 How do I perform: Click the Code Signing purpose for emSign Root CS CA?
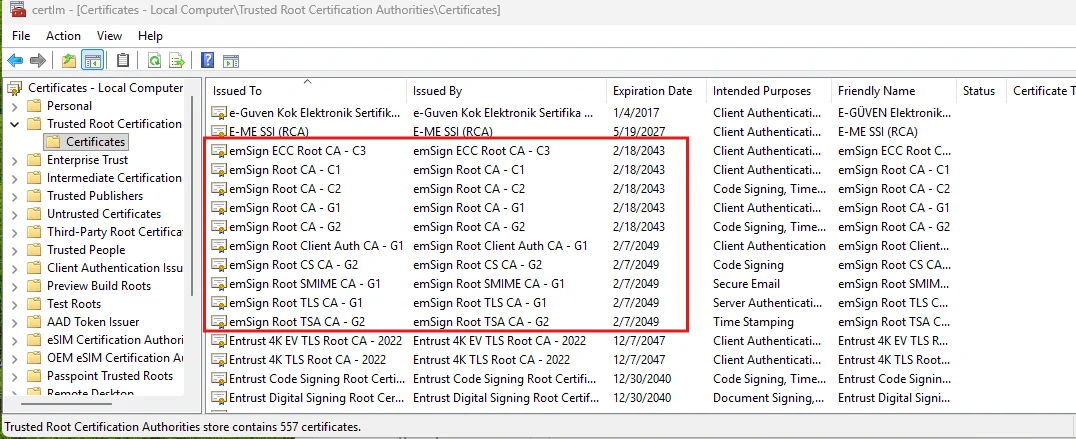[748, 265]
